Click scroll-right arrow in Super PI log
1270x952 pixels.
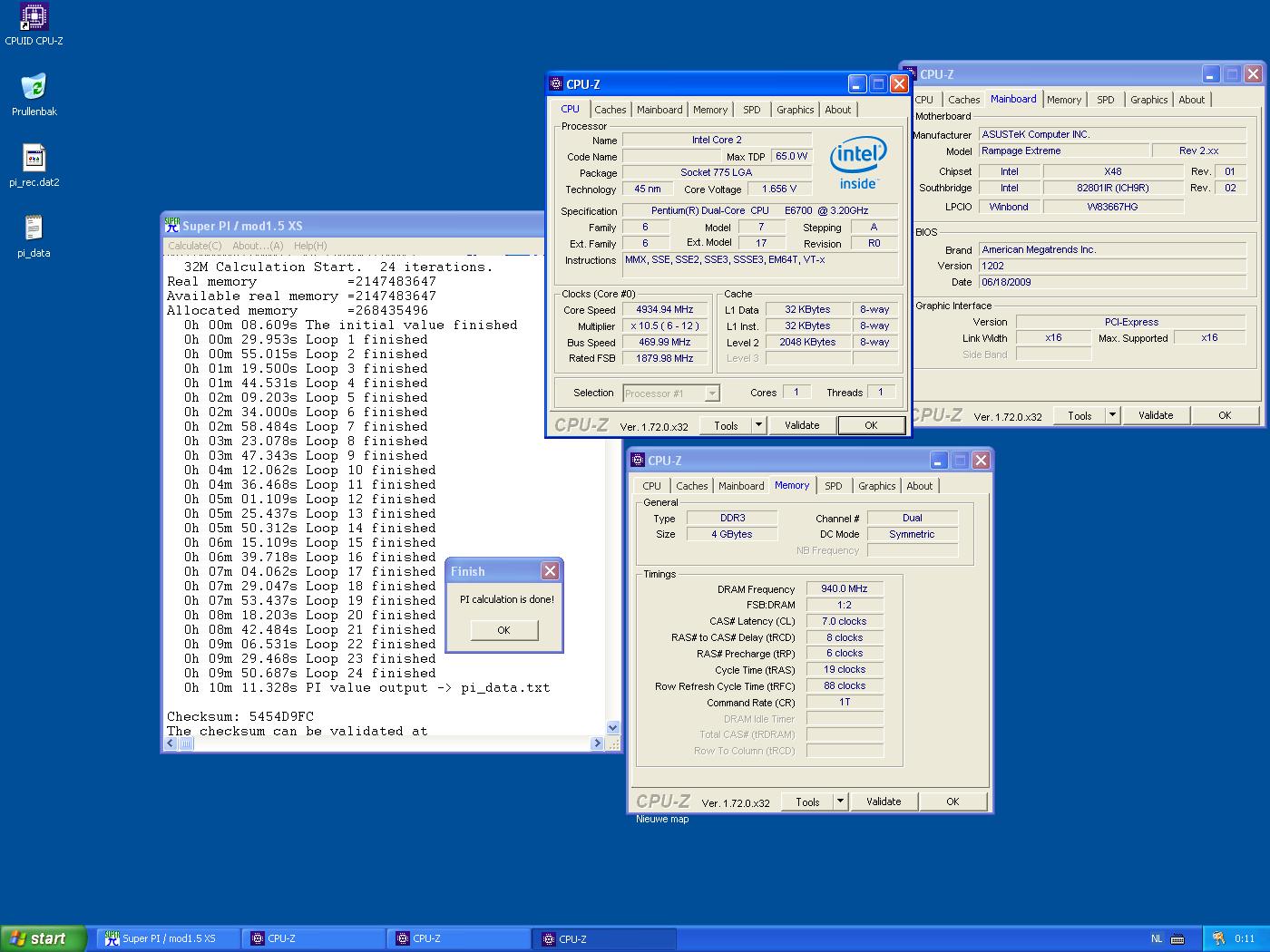[x=597, y=743]
